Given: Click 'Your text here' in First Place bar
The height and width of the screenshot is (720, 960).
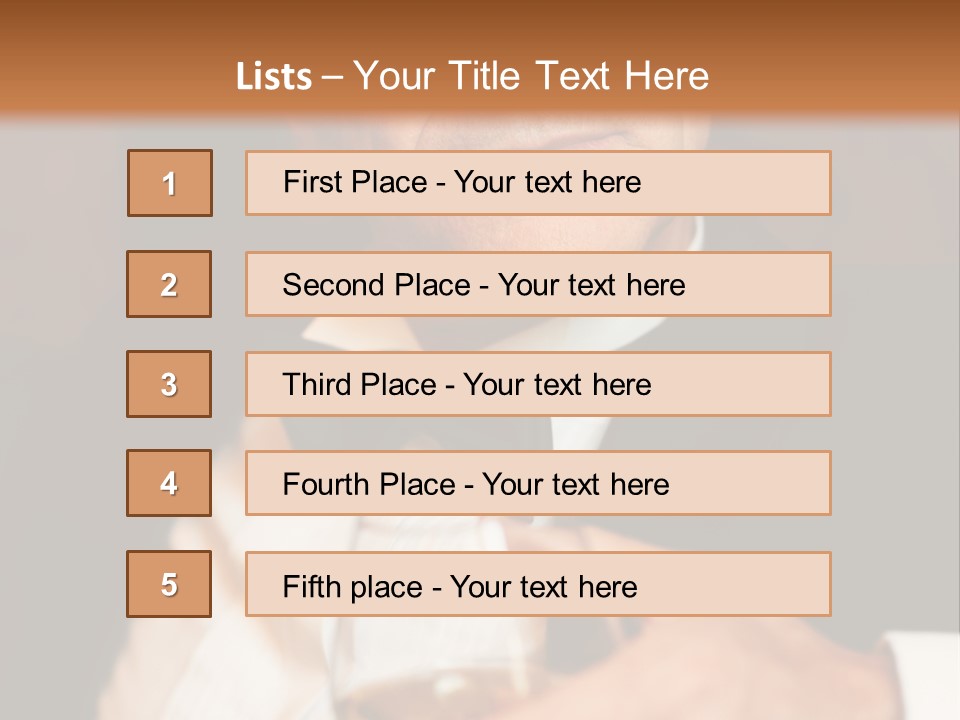Looking at the screenshot, I should click(x=547, y=182).
